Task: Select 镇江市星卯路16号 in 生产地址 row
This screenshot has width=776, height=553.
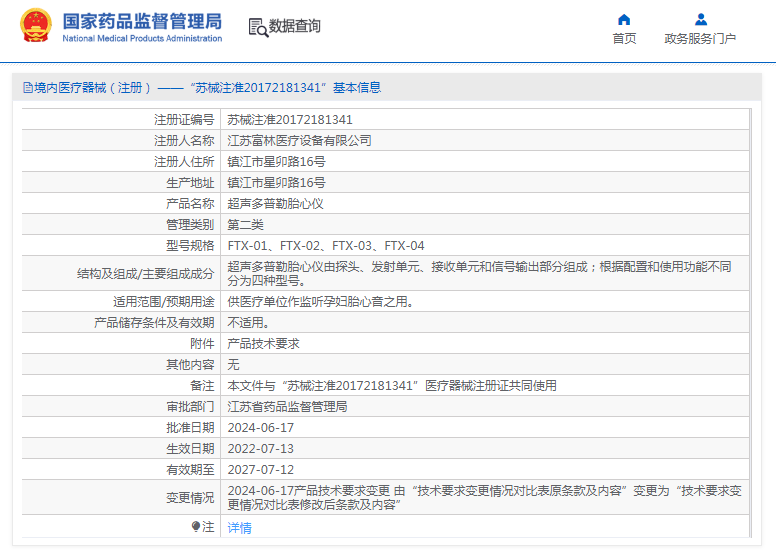Action: 277,183
